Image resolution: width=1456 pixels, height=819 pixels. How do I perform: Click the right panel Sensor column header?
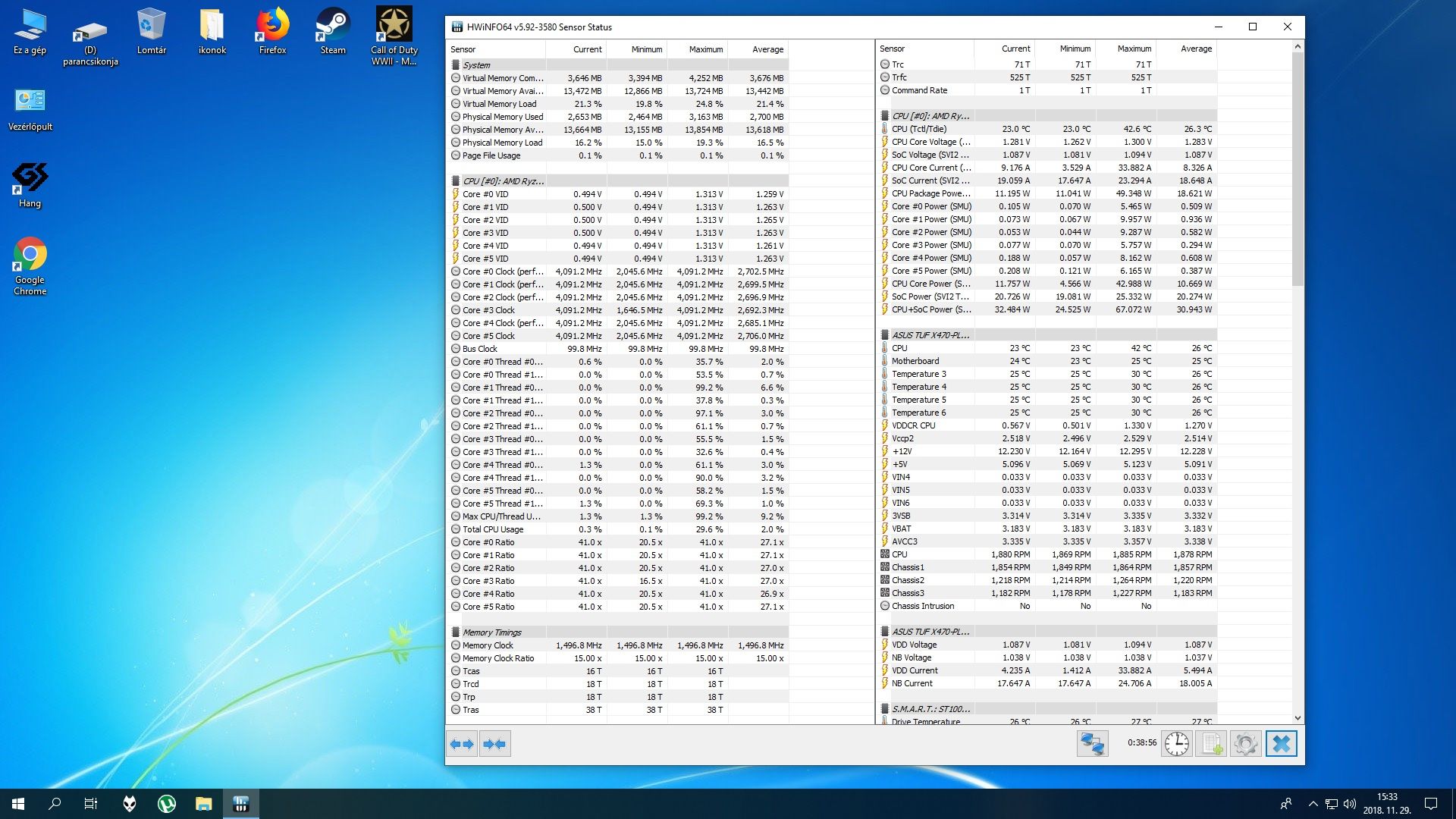click(925, 49)
